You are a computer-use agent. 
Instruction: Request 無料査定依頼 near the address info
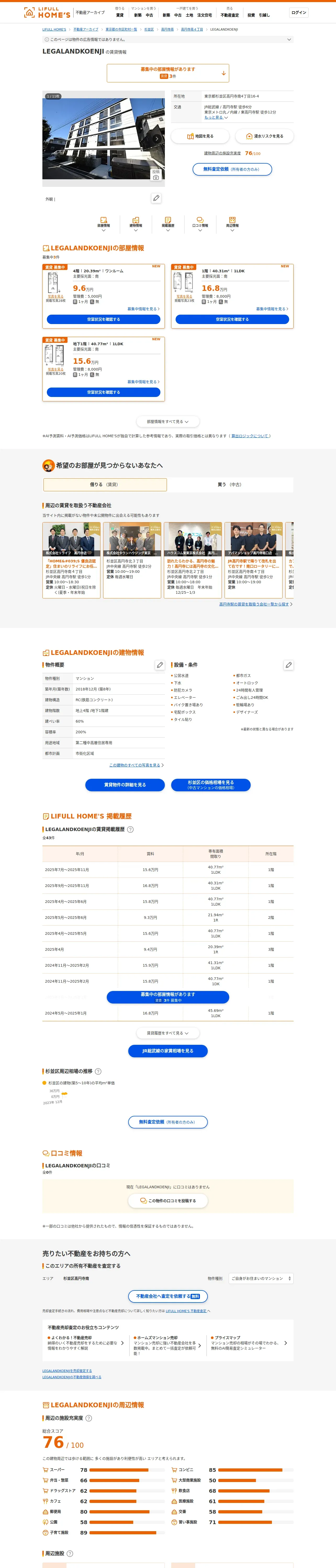point(232,169)
